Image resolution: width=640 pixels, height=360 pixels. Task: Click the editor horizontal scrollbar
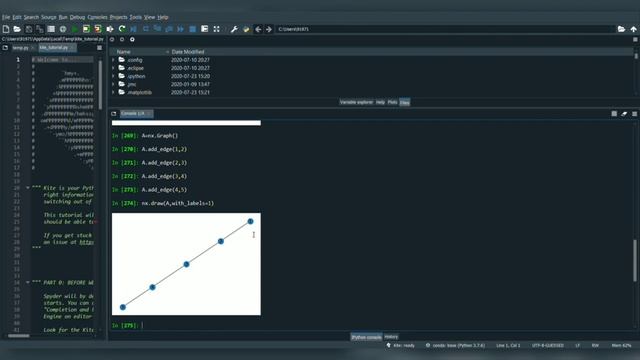(19, 336)
